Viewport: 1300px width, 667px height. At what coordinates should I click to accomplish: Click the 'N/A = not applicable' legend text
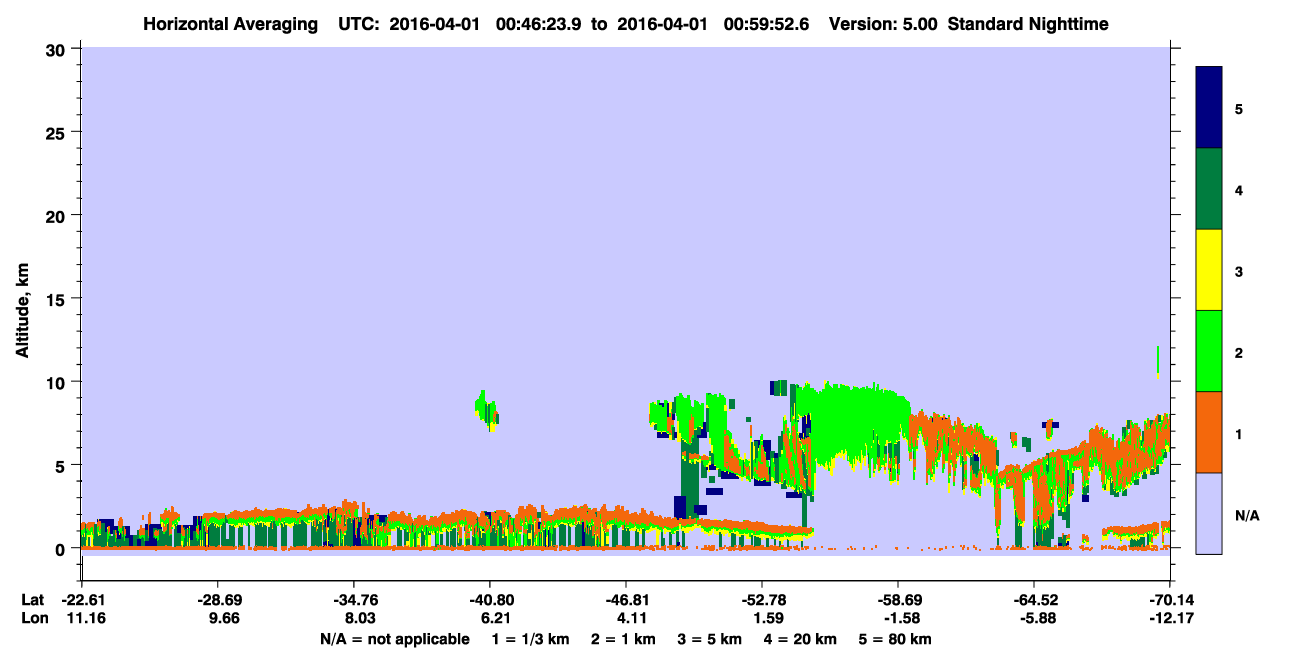(394, 639)
